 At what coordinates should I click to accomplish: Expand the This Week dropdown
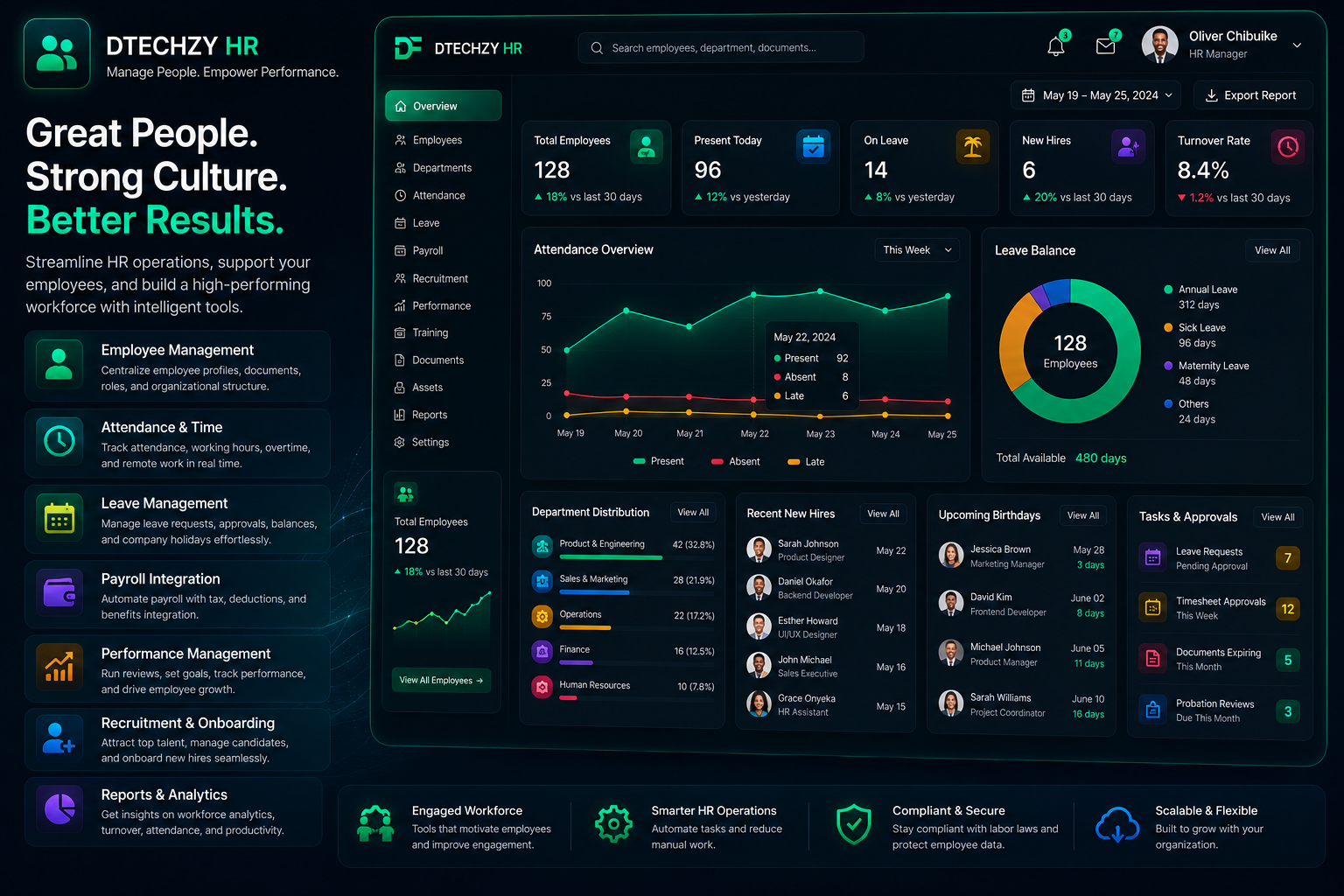[917, 250]
